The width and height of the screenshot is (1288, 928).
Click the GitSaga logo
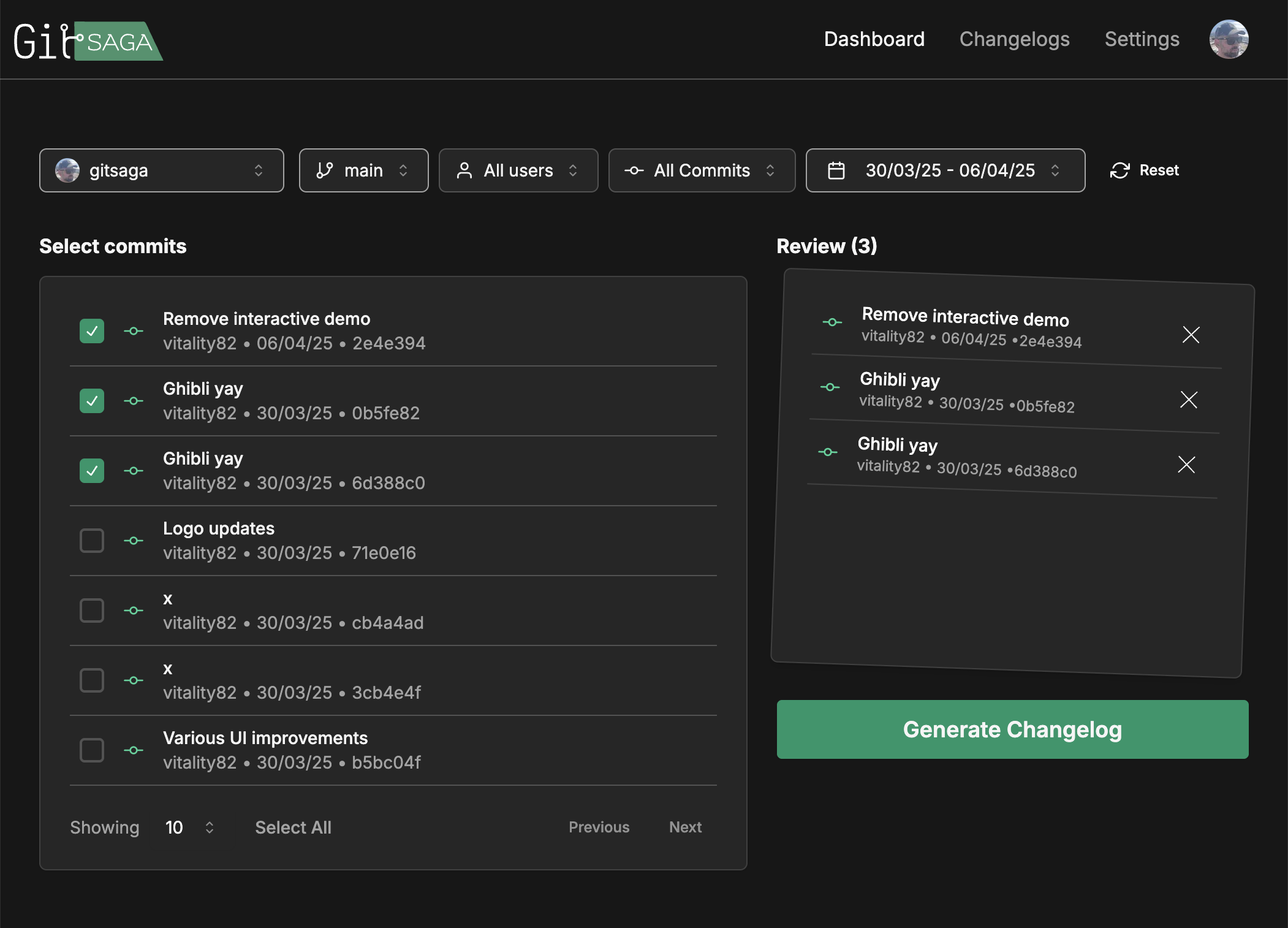[88, 41]
